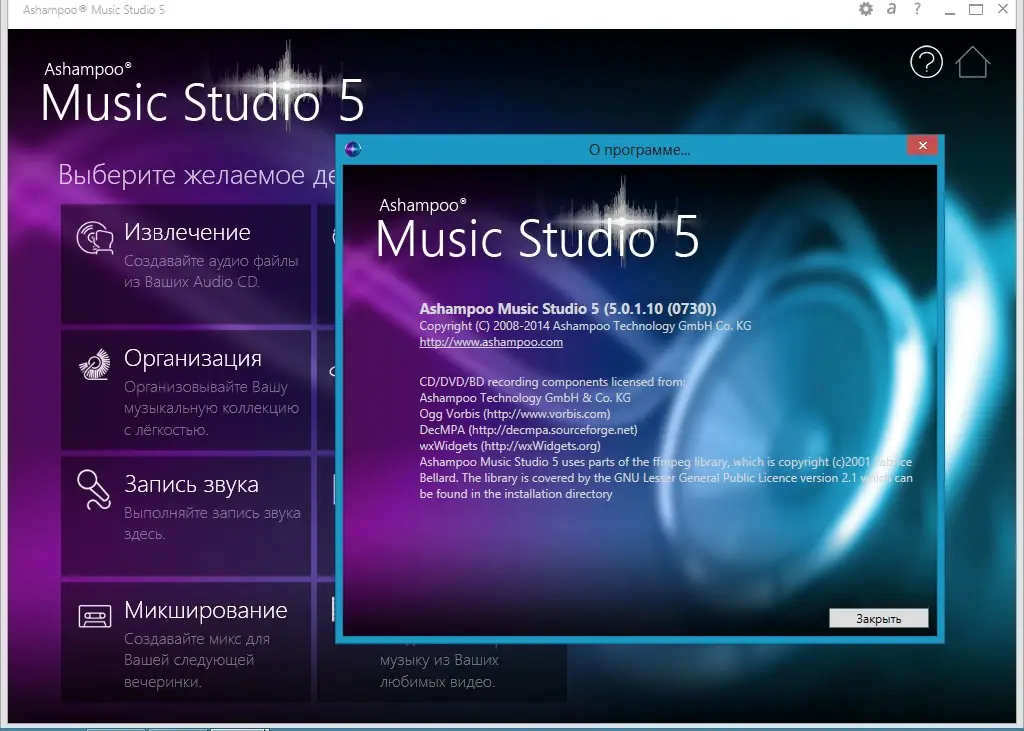Click description Организовывайте Вашу музыкальную коллекцию

pos(212,408)
